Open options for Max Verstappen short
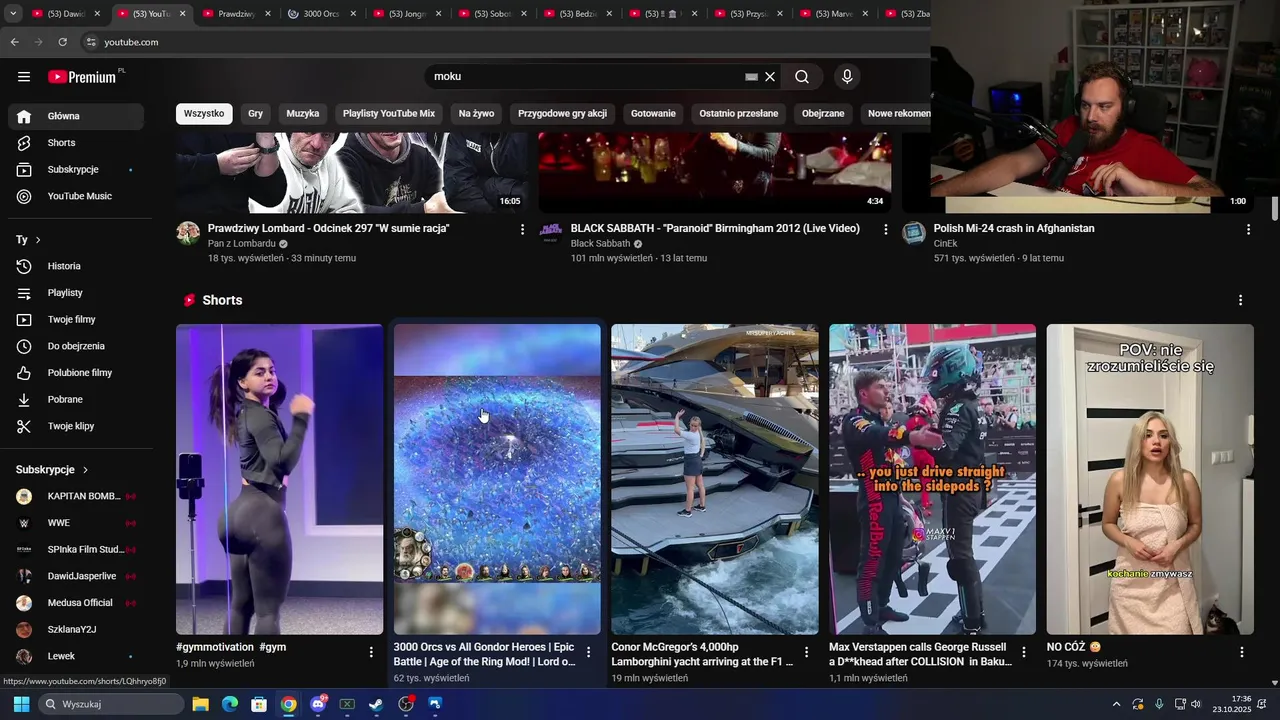The image size is (1280, 720). coord(1023,652)
